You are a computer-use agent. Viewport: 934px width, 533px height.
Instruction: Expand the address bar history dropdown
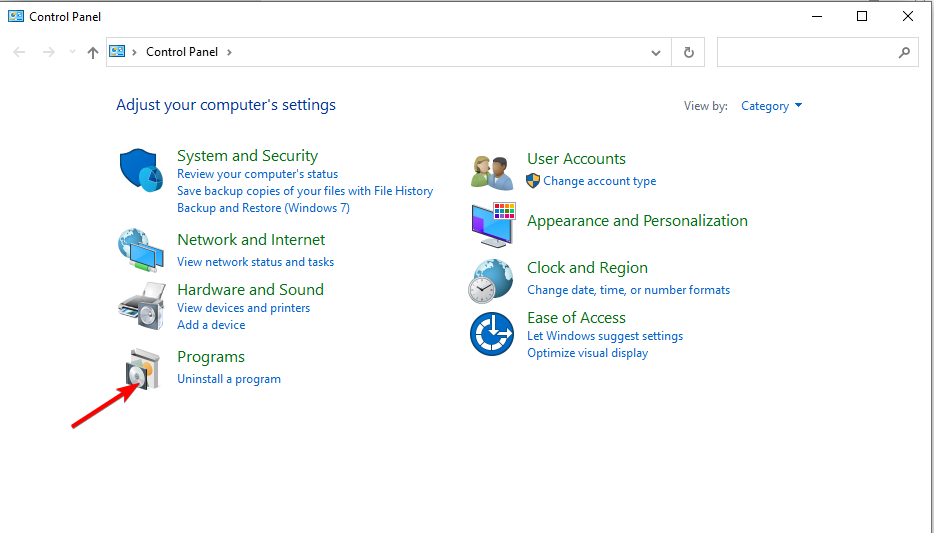pyautogui.click(x=656, y=53)
